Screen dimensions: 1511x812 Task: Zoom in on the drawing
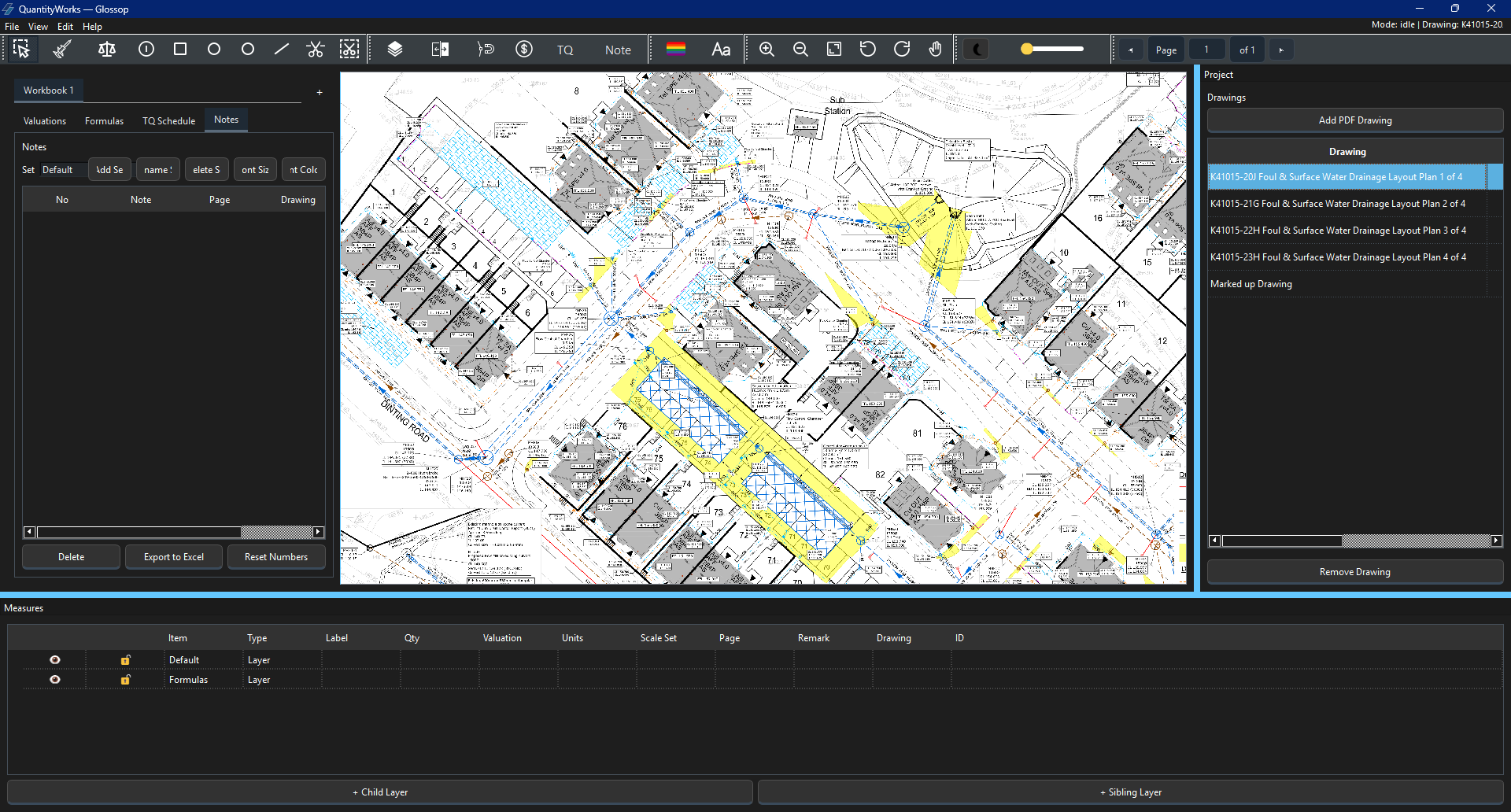(767, 50)
